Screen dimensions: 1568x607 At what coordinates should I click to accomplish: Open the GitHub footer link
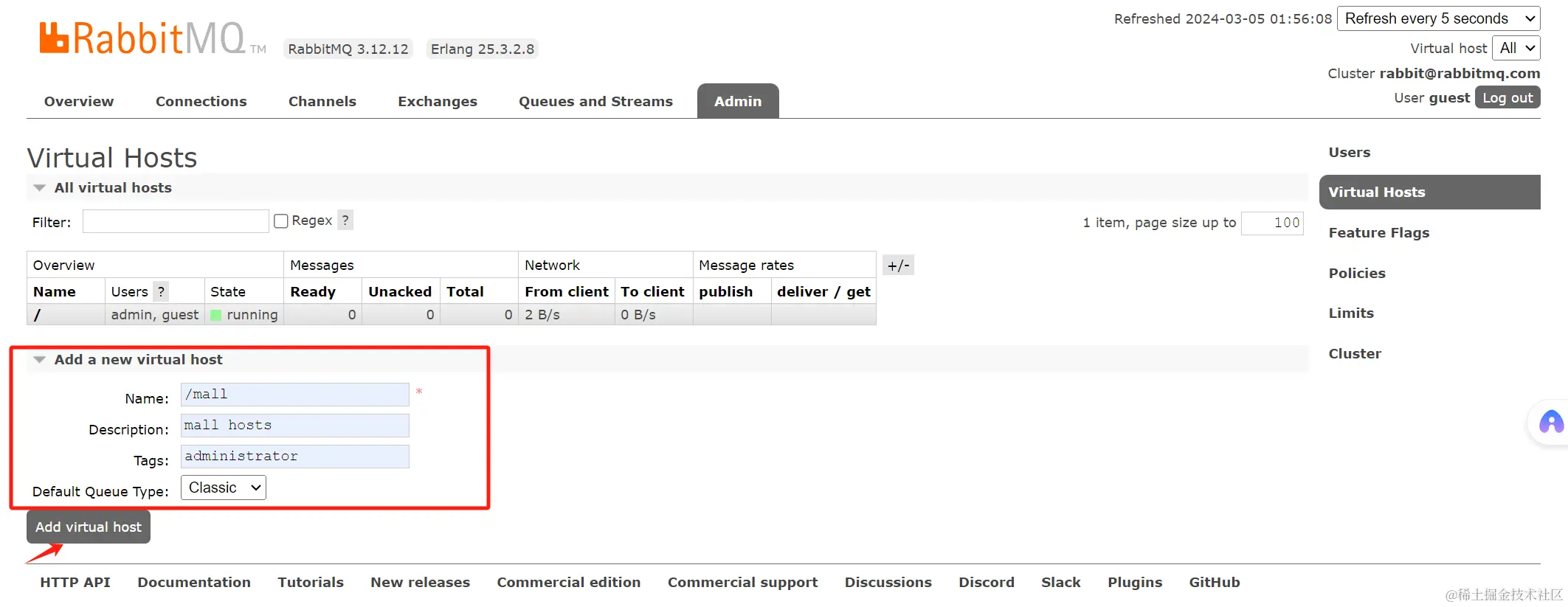coord(1215,582)
